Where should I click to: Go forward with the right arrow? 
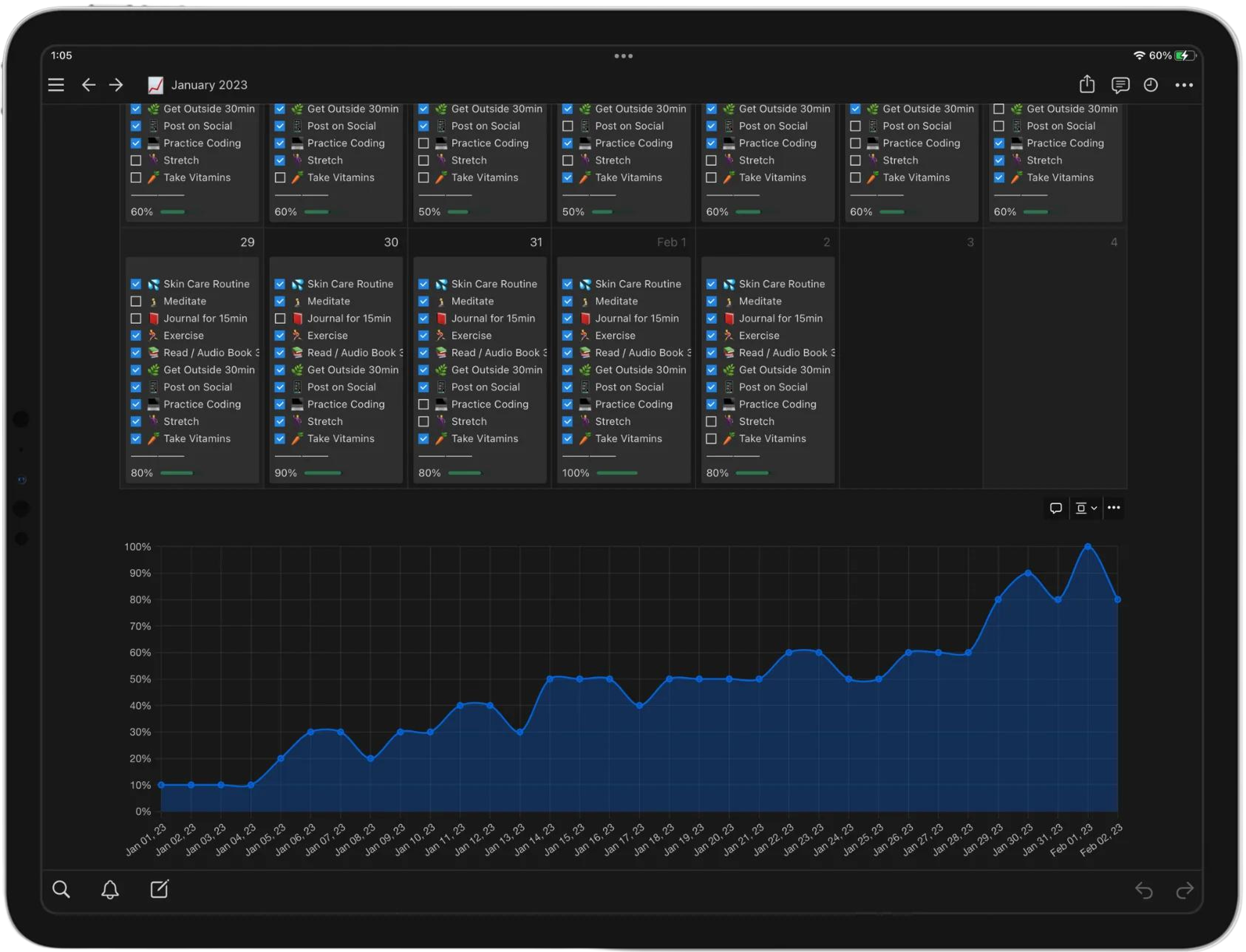pos(116,85)
